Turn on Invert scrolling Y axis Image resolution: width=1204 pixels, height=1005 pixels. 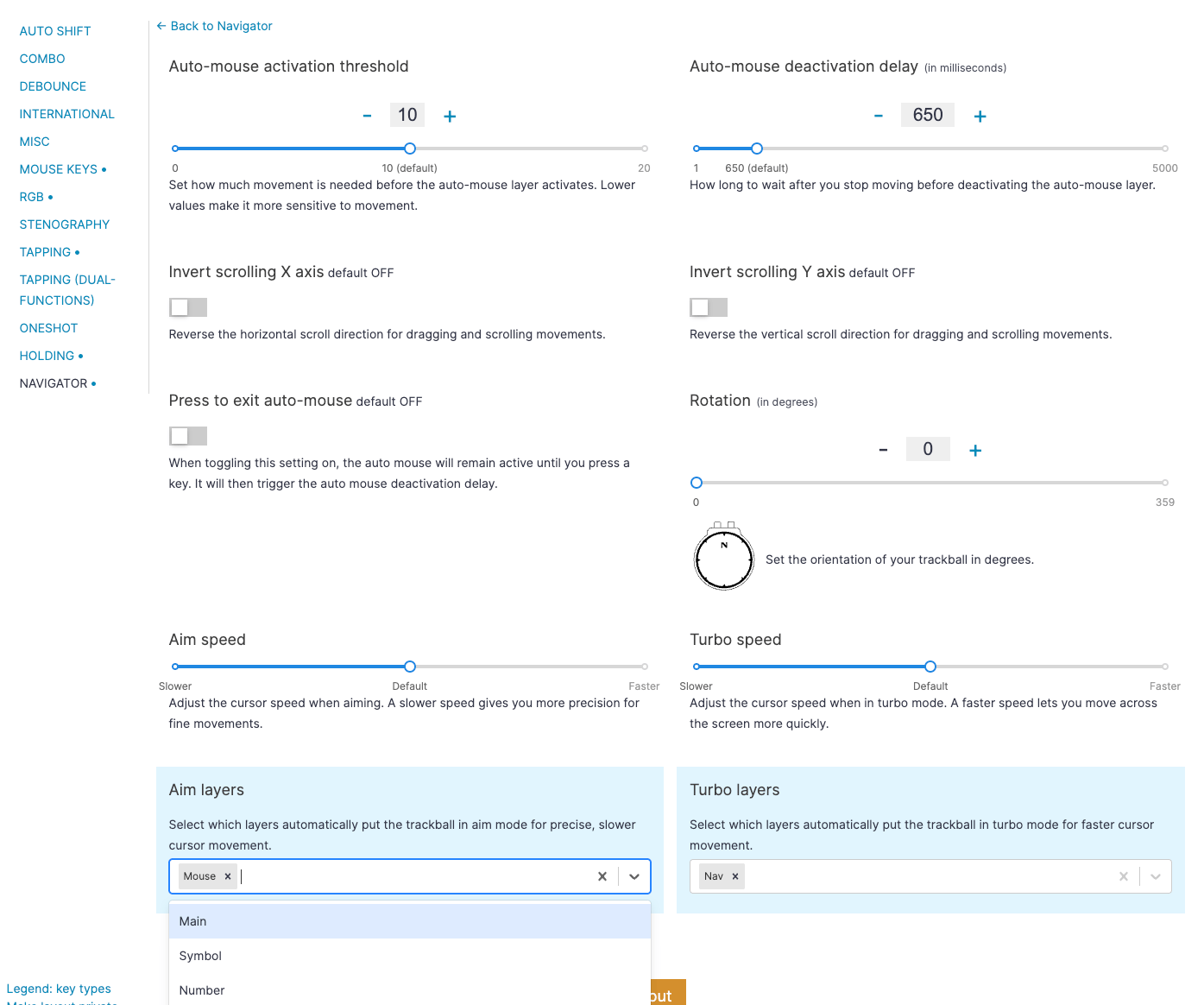click(708, 307)
